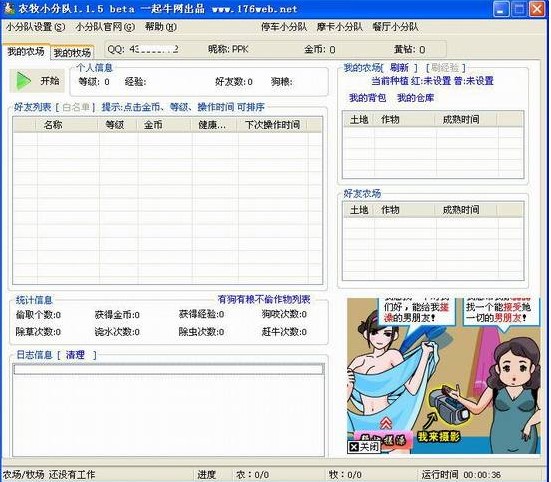Open the 摩卡小分队 menu item

point(340,27)
